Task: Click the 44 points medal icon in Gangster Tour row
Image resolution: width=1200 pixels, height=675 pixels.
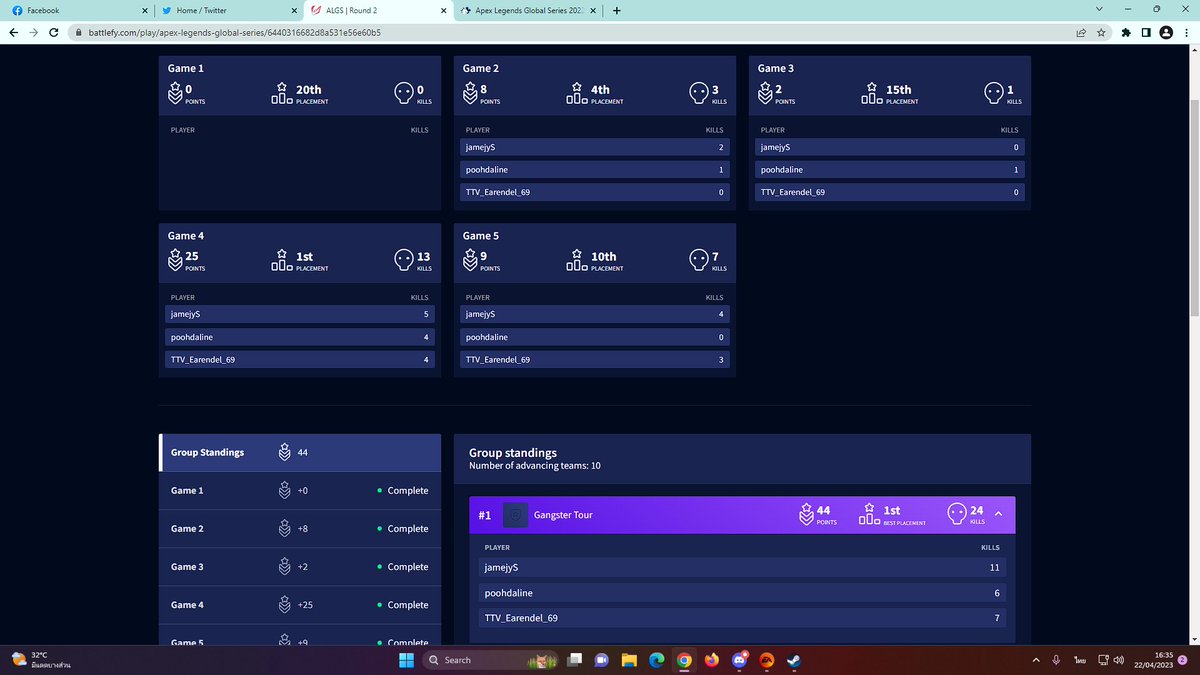Action: coord(806,514)
